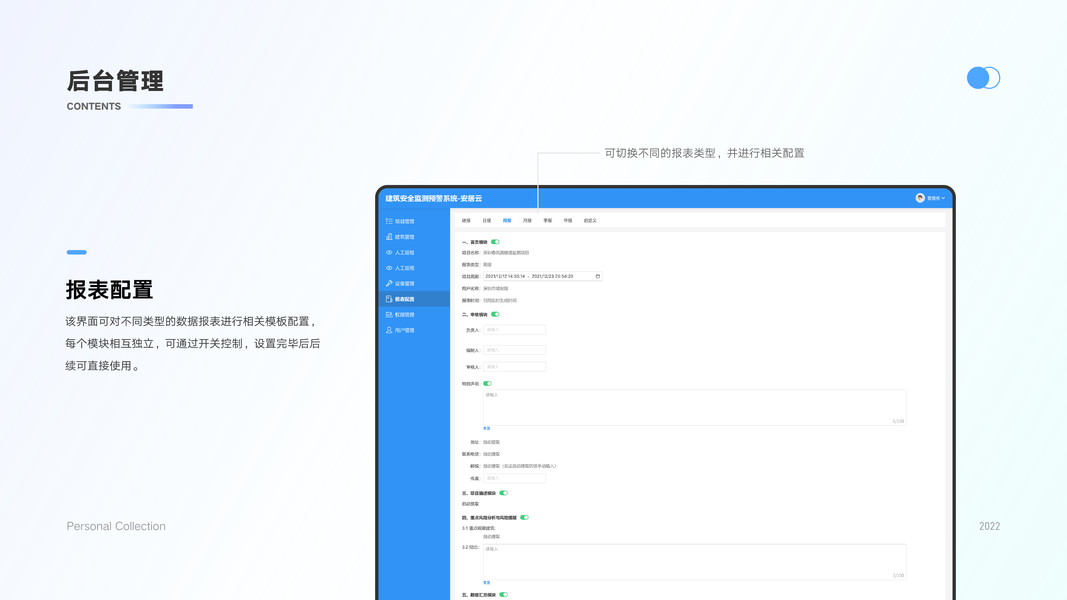Click into the 负责人 input field
Image resolution: width=1067 pixels, height=600 pixels.
pyautogui.click(x=514, y=330)
